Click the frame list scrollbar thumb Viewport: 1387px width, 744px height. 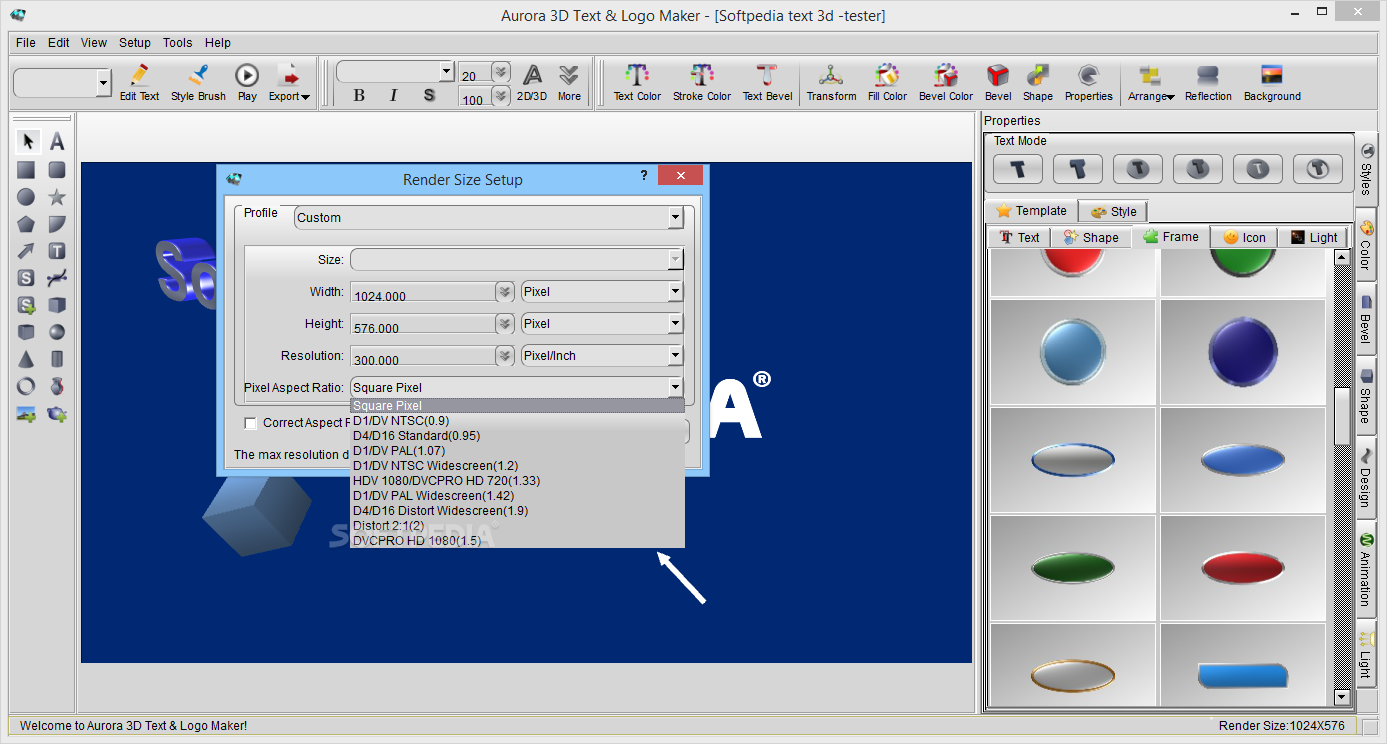1342,415
